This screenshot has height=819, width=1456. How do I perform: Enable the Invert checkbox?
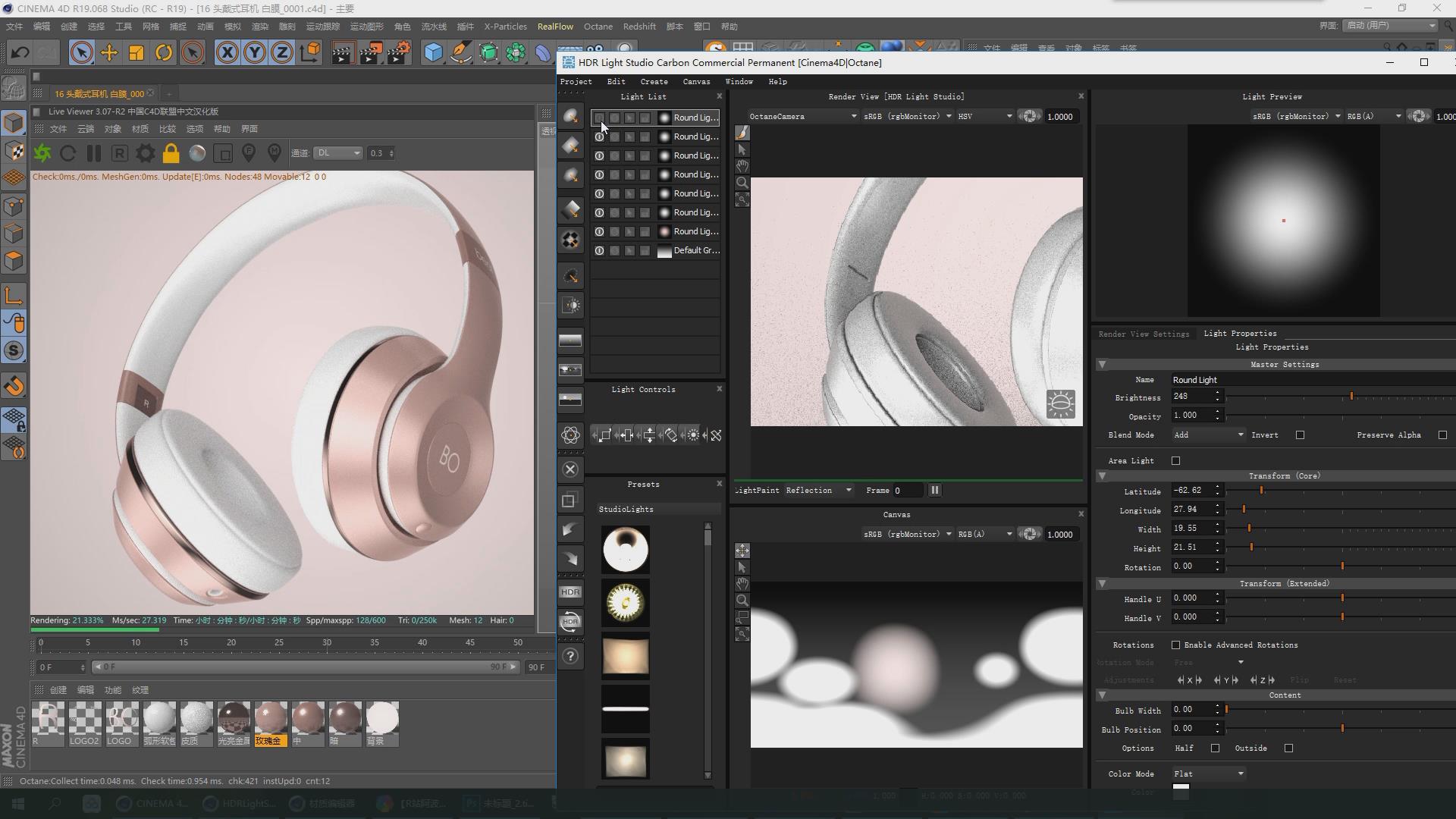(x=1300, y=435)
